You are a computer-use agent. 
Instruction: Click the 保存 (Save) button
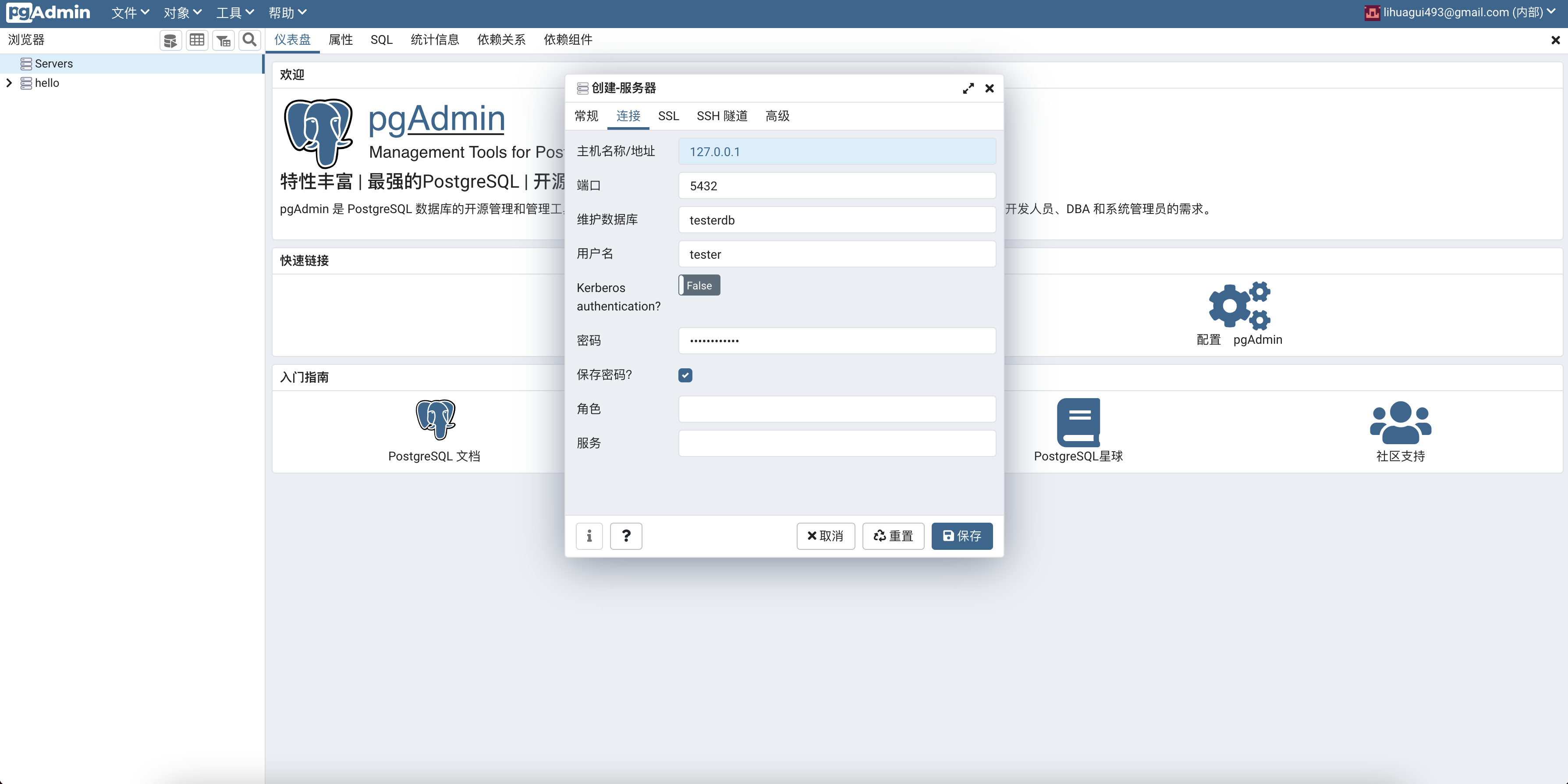[962, 536]
